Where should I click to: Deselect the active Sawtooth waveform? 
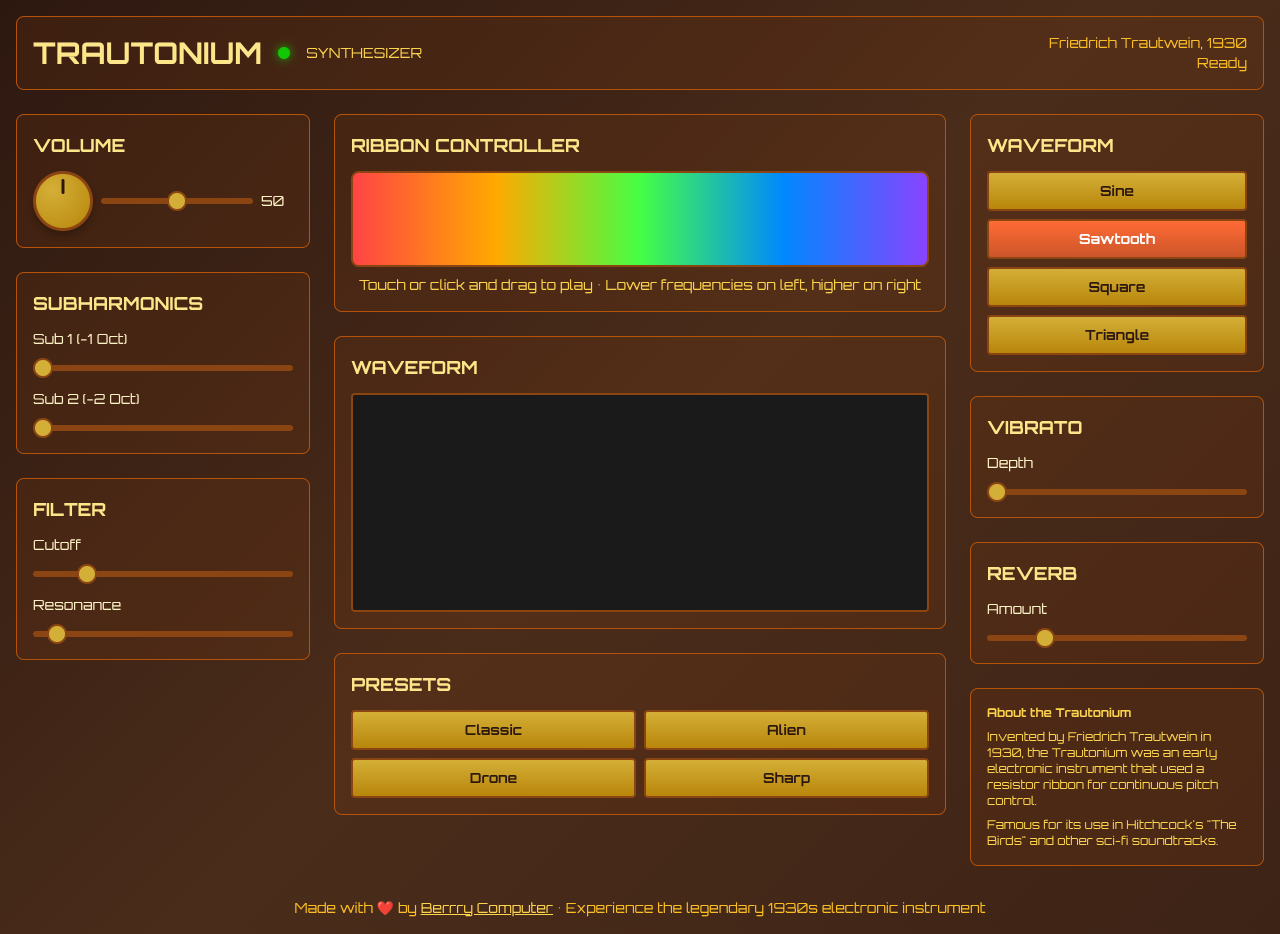pos(1116,239)
